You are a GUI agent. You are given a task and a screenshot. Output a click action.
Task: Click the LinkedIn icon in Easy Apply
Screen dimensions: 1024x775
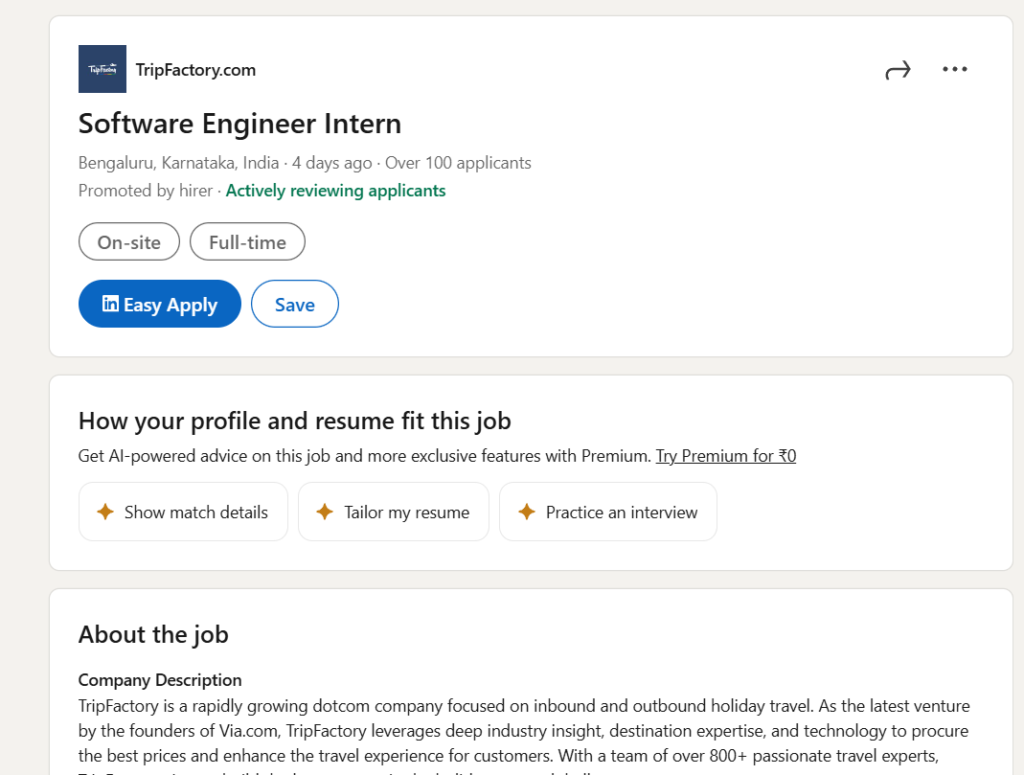coord(110,304)
